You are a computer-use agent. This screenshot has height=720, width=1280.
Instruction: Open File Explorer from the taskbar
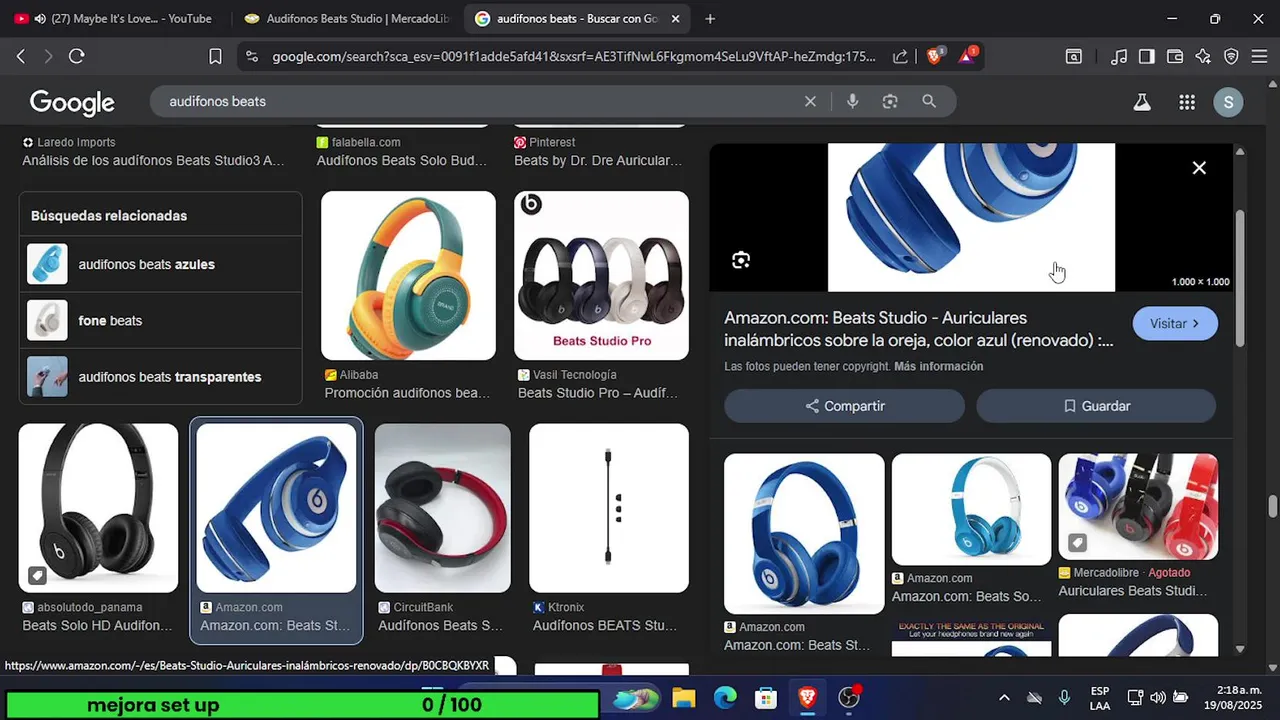683,698
